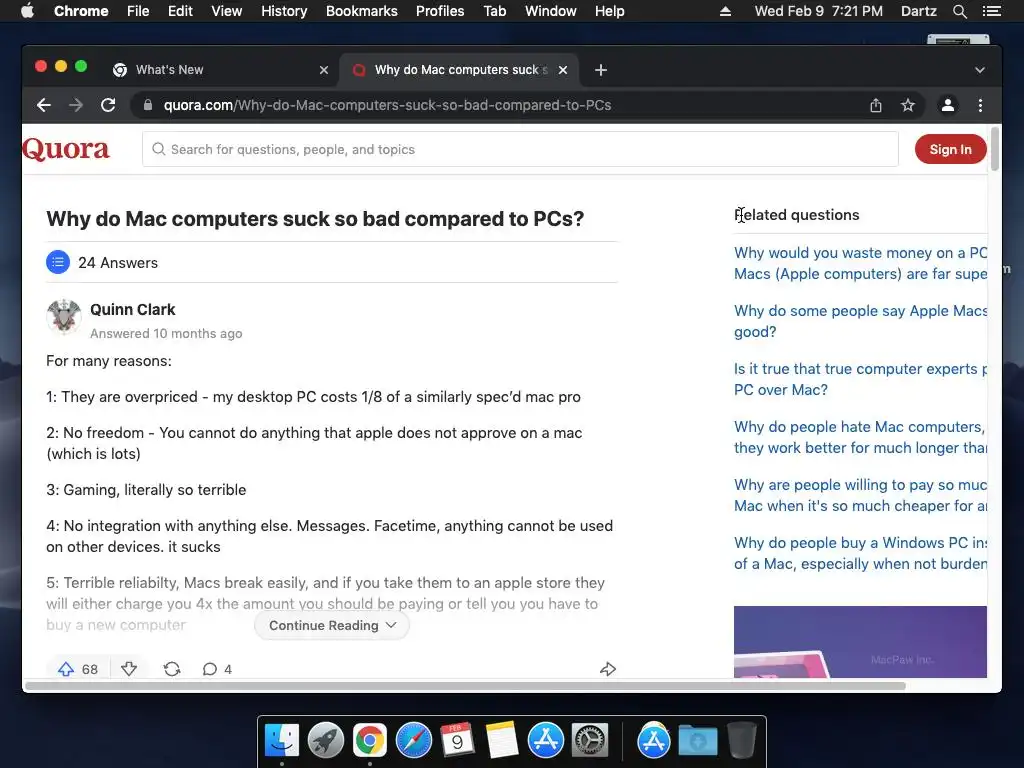1024x768 pixels.
Task: Open the 'Why would you waste money' related question
Action: coord(860,263)
